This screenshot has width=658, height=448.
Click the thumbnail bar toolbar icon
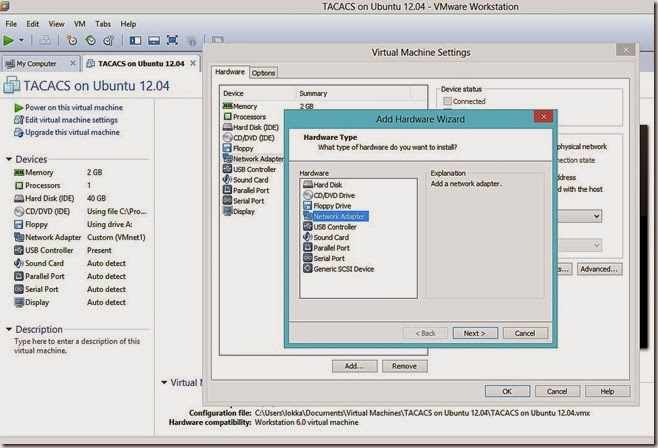(x=154, y=41)
